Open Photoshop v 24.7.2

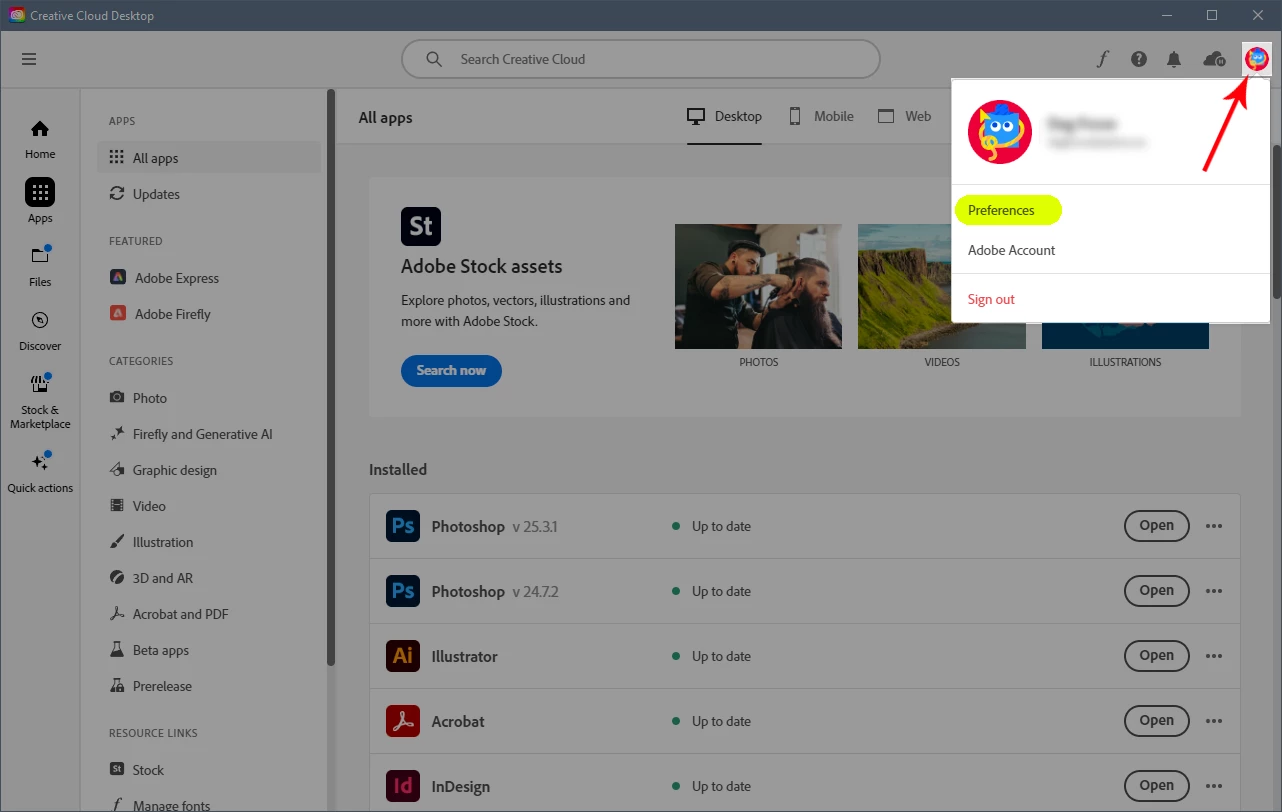pyautogui.click(x=1156, y=591)
